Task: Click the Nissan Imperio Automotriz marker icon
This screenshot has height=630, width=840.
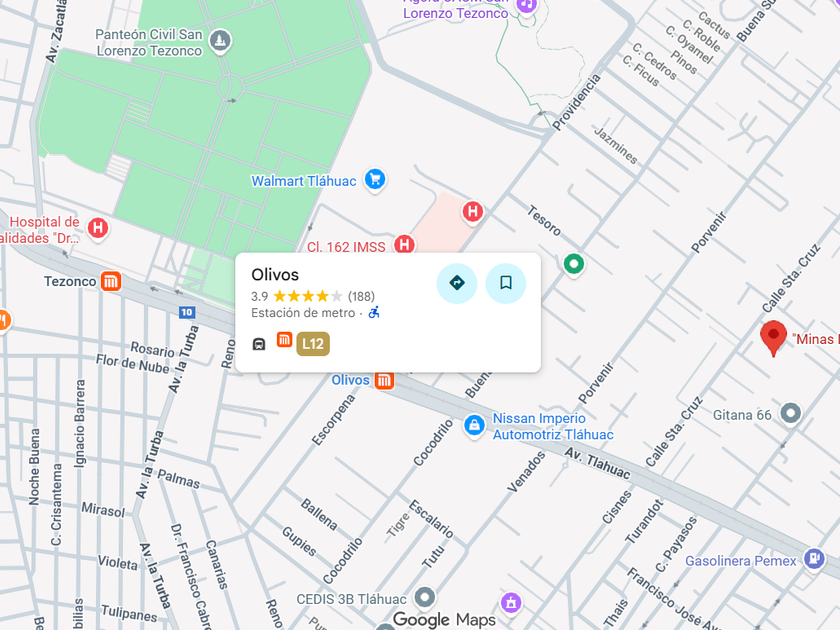Action: coord(474,426)
